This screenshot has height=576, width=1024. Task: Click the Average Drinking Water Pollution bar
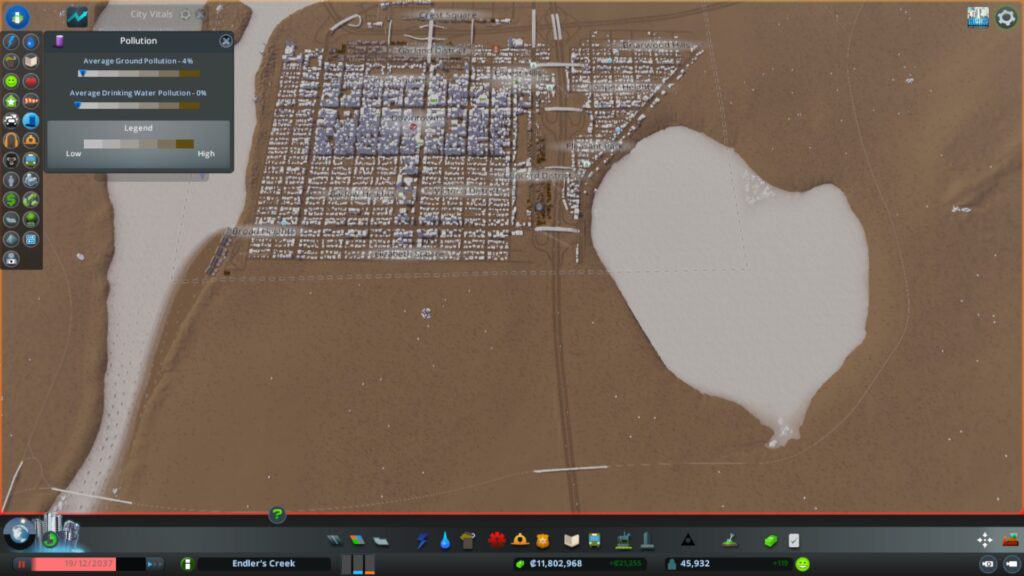point(138,105)
